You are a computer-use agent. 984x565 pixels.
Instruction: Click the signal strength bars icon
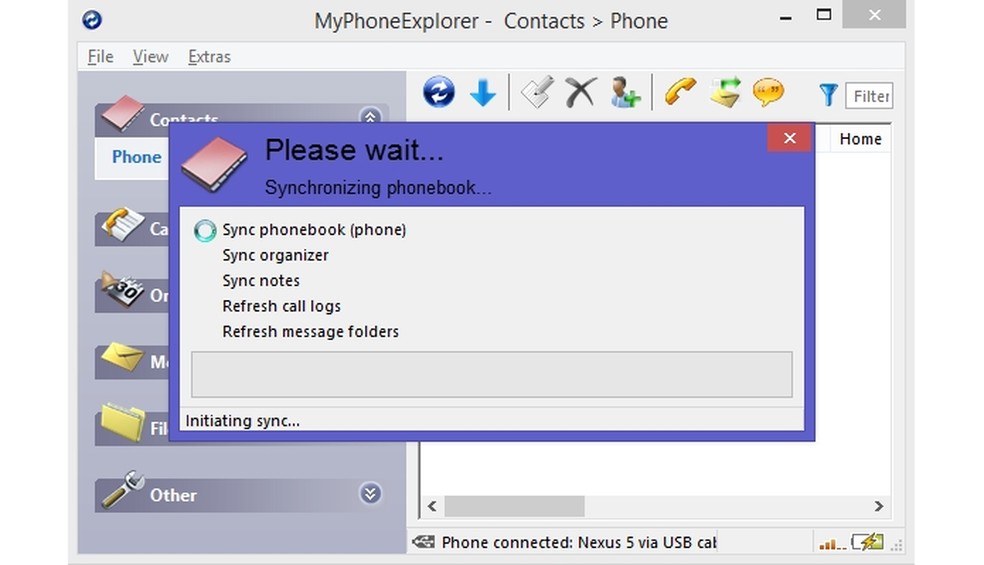pos(833,544)
